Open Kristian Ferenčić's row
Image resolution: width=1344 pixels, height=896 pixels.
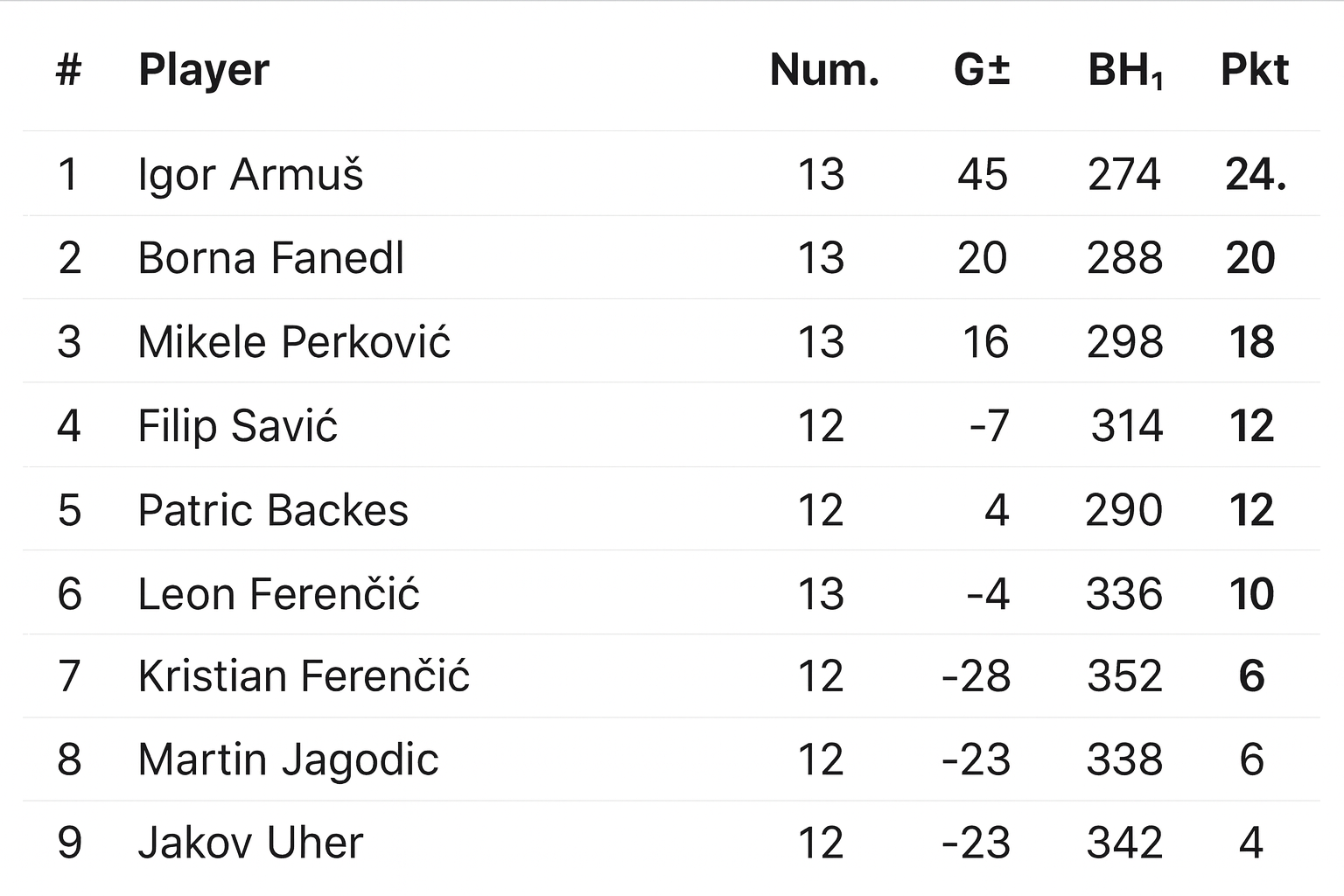pos(304,676)
